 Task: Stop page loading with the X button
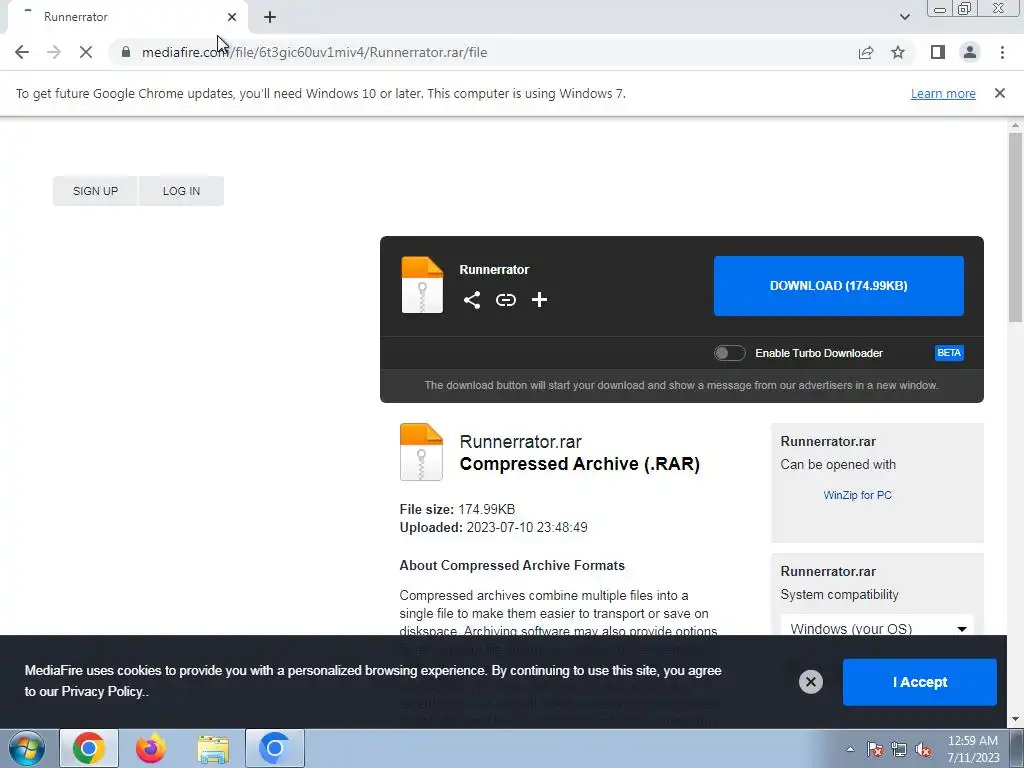coord(86,52)
